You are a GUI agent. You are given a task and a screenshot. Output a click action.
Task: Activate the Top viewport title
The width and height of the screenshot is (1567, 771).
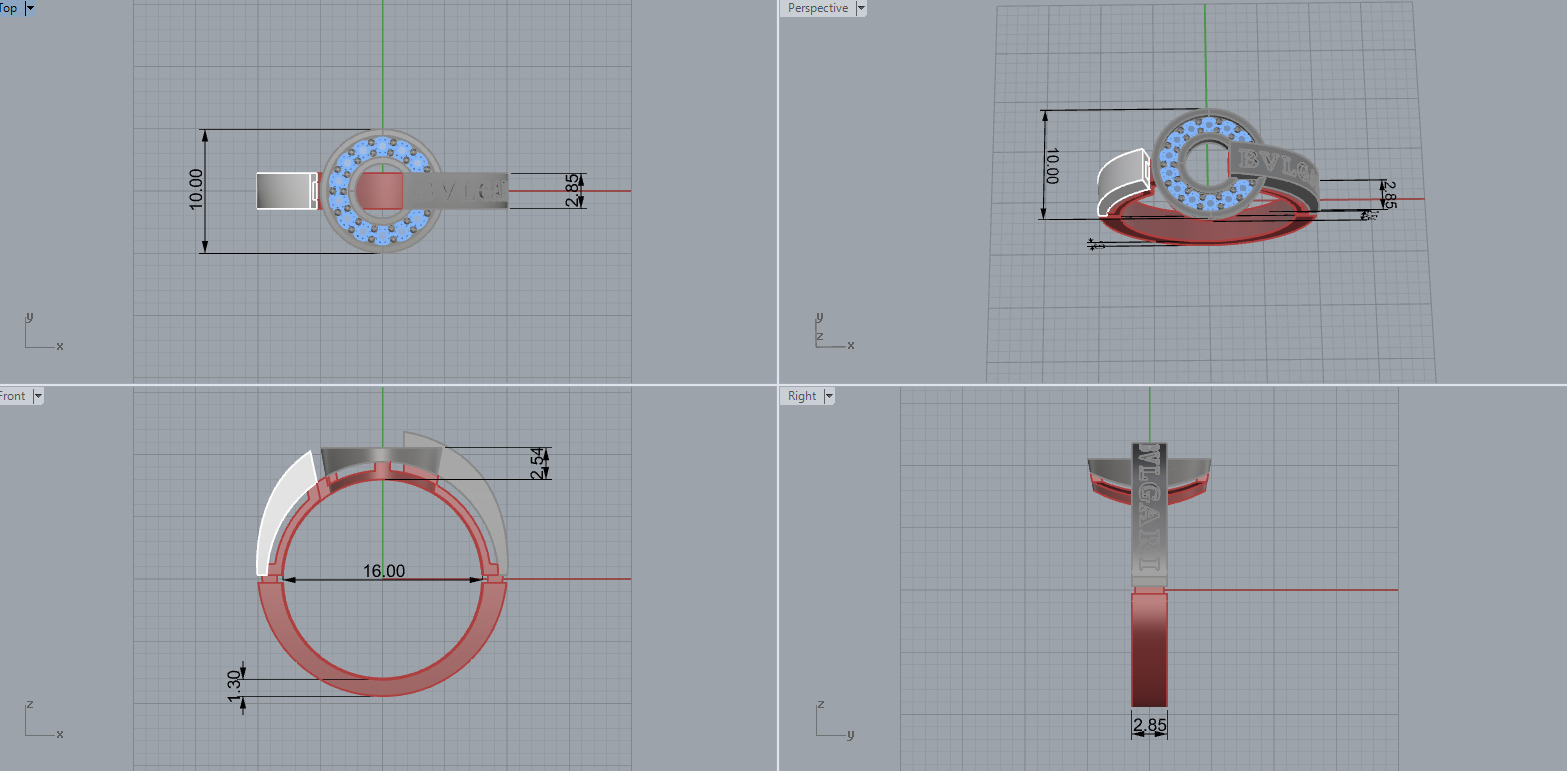click(9, 8)
